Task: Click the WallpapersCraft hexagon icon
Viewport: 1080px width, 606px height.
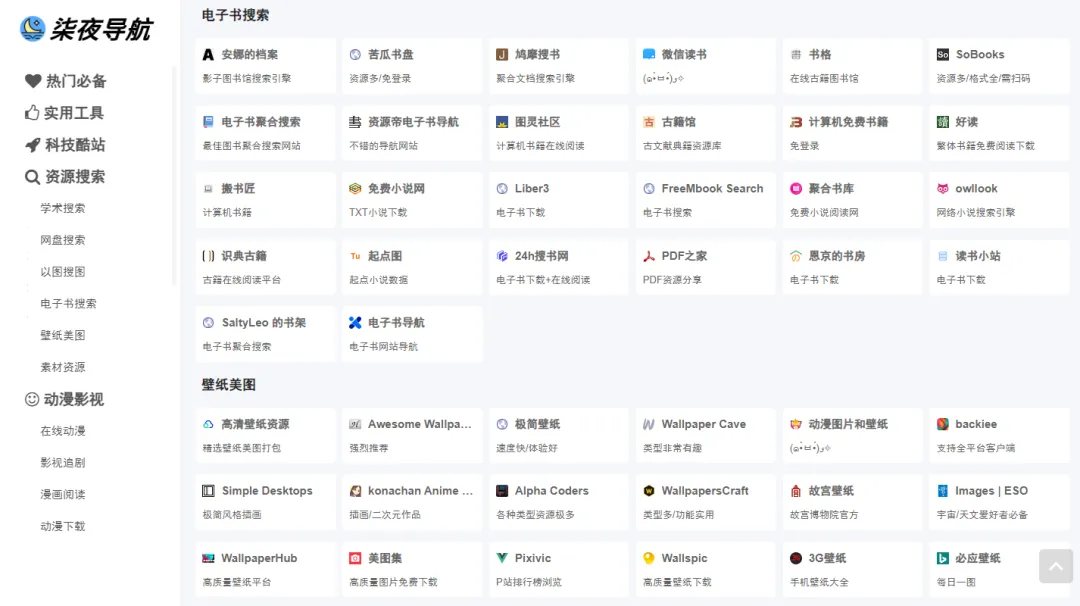Action: click(649, 491)
